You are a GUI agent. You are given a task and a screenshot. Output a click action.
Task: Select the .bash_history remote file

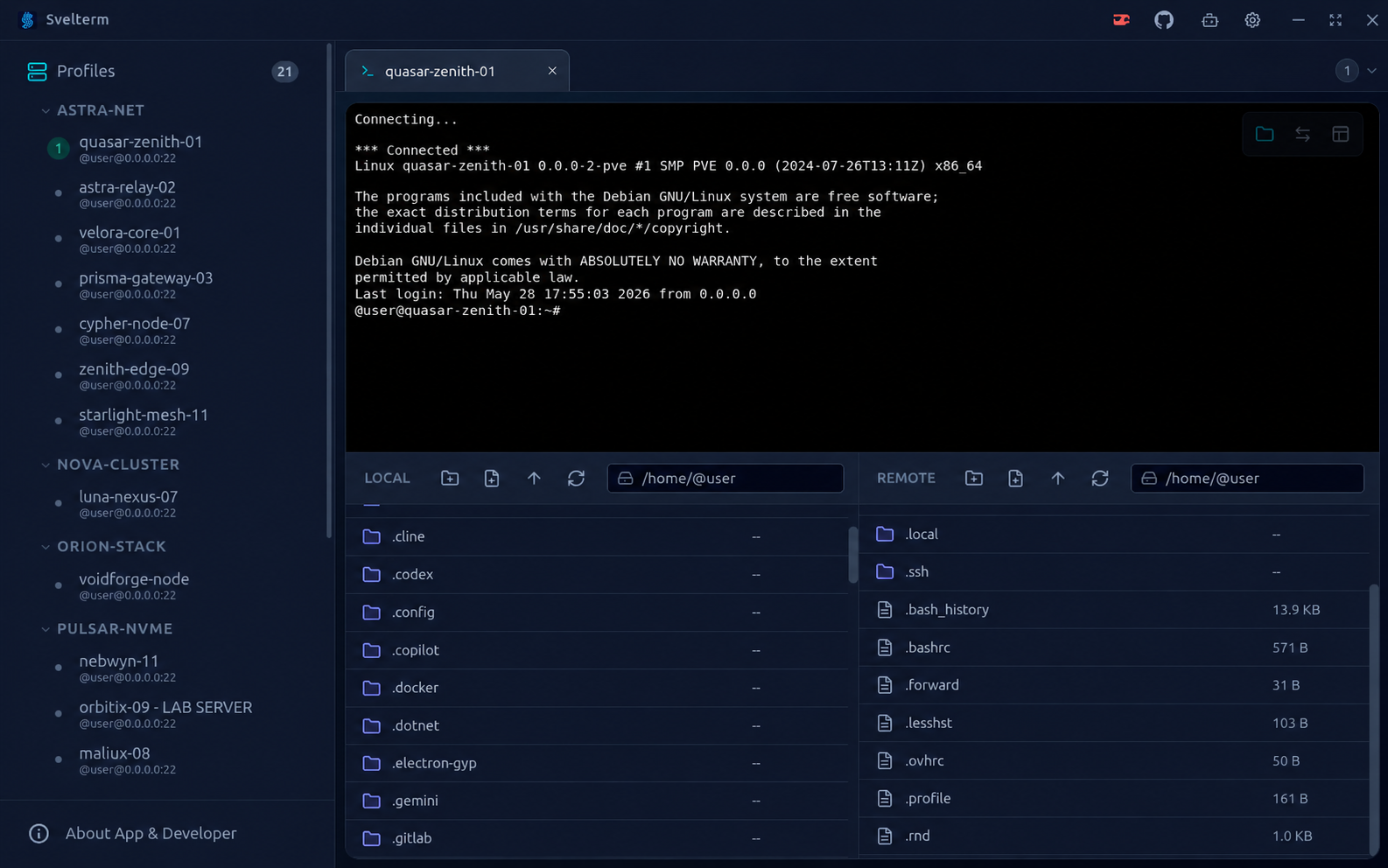pyautogui.click(x=1114, y=610)
